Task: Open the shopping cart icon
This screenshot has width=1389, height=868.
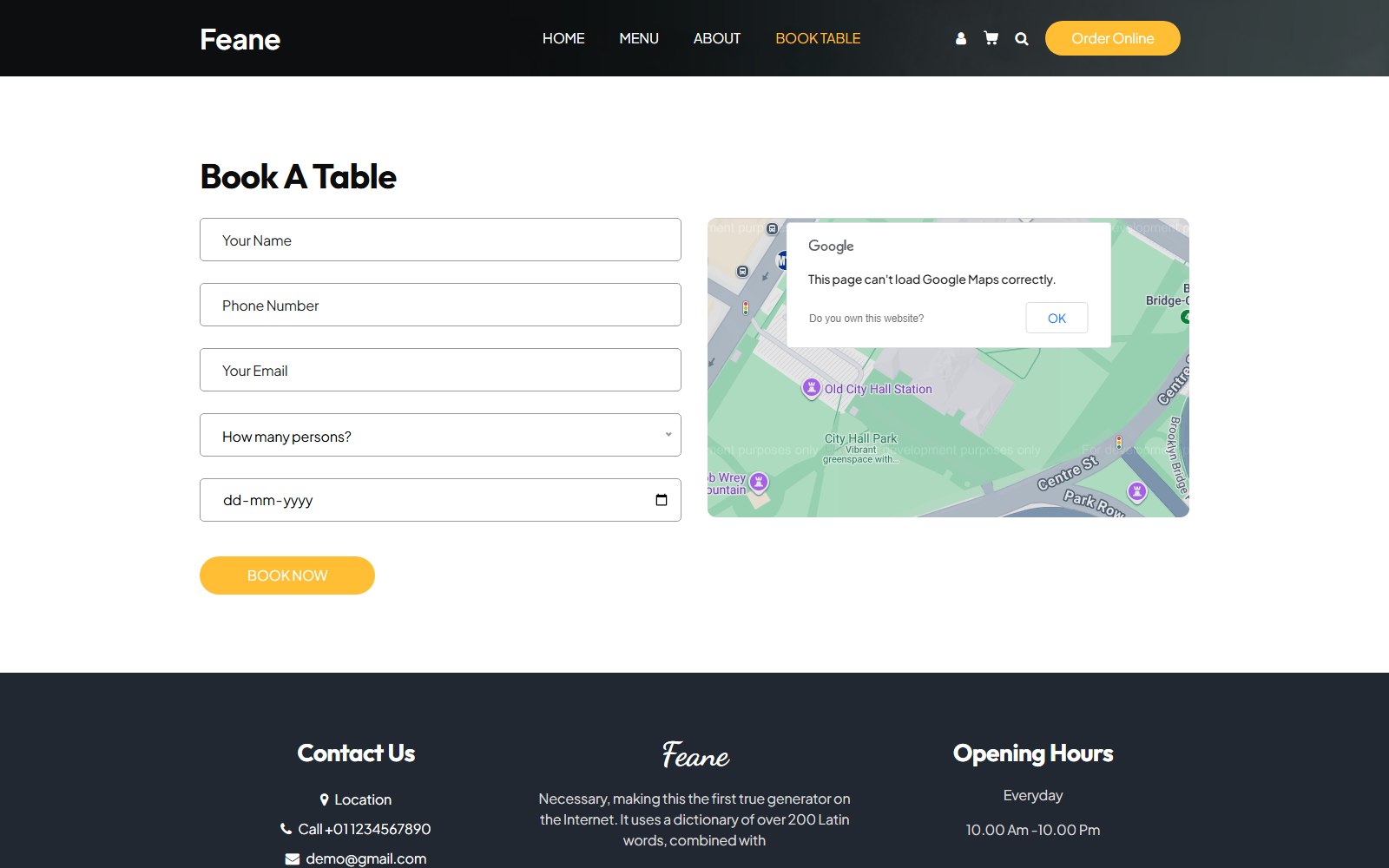Action: tap(991, 38)
